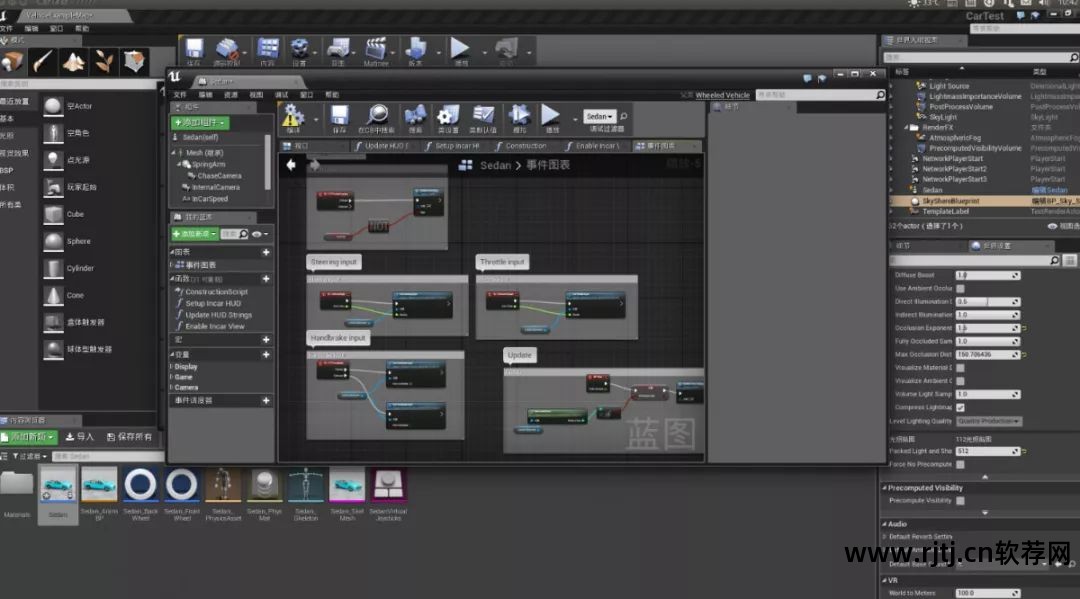The image size is (1080, 599).
Task: Click the Find in Content Browser magnifier
Action: click(x=377, y=116)
